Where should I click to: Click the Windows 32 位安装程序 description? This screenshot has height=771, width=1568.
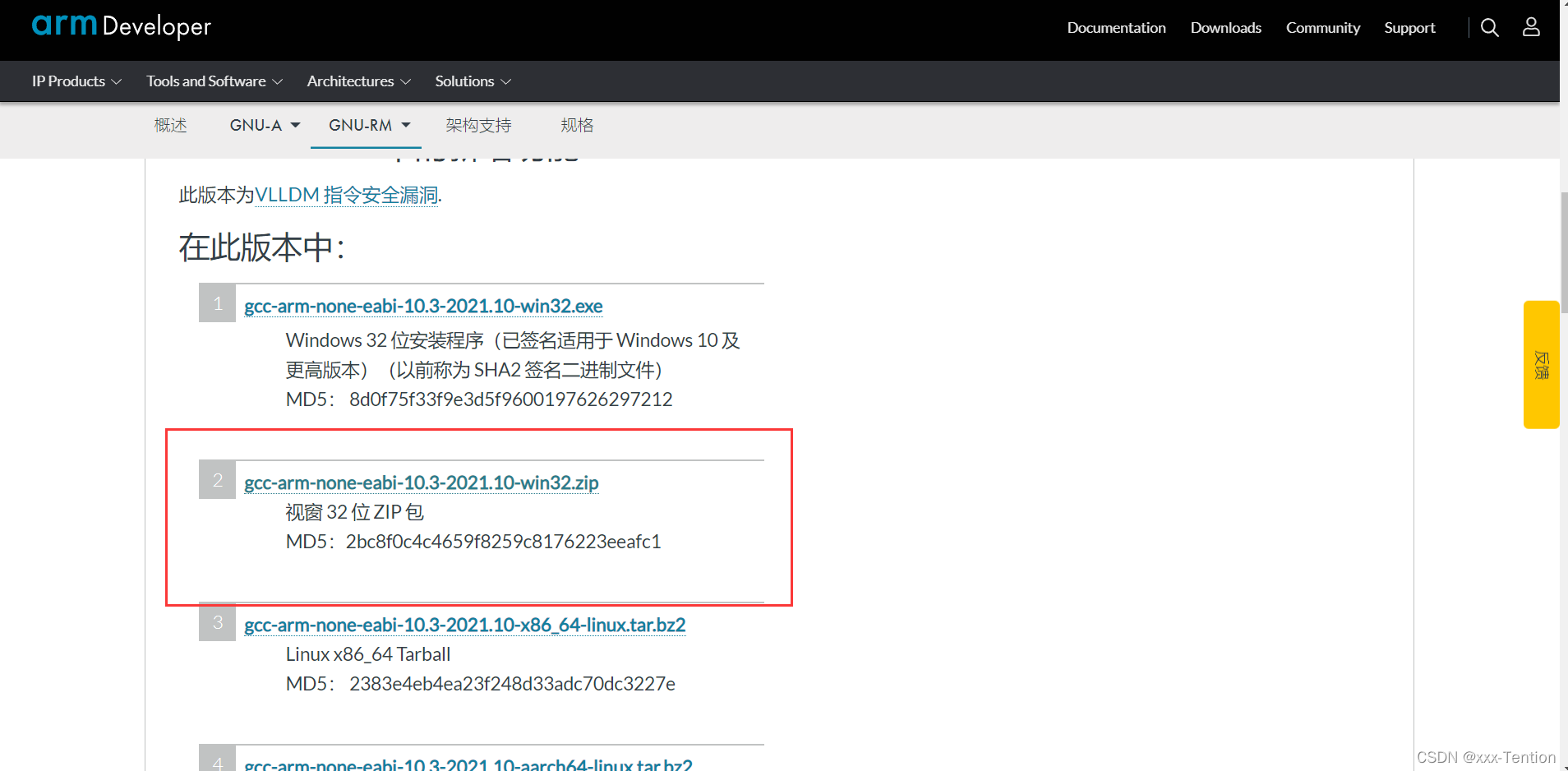[x=513, y=355]
